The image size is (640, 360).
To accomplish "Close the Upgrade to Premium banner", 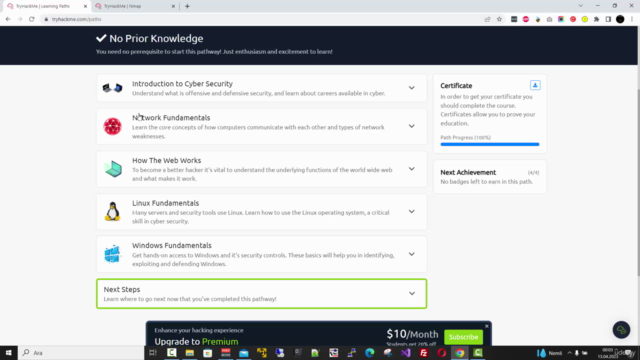I will pyautogui.click(x=487, y=326).
